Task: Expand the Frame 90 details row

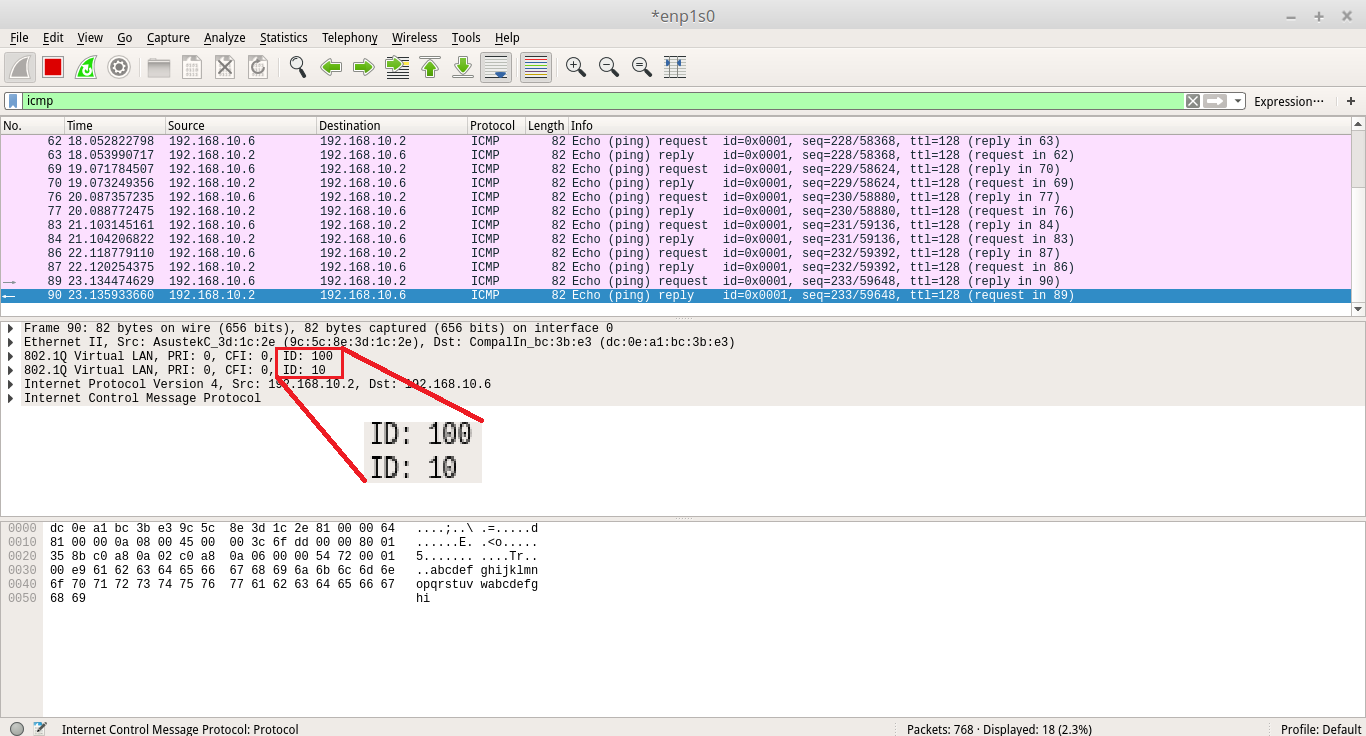Action: 11,328
